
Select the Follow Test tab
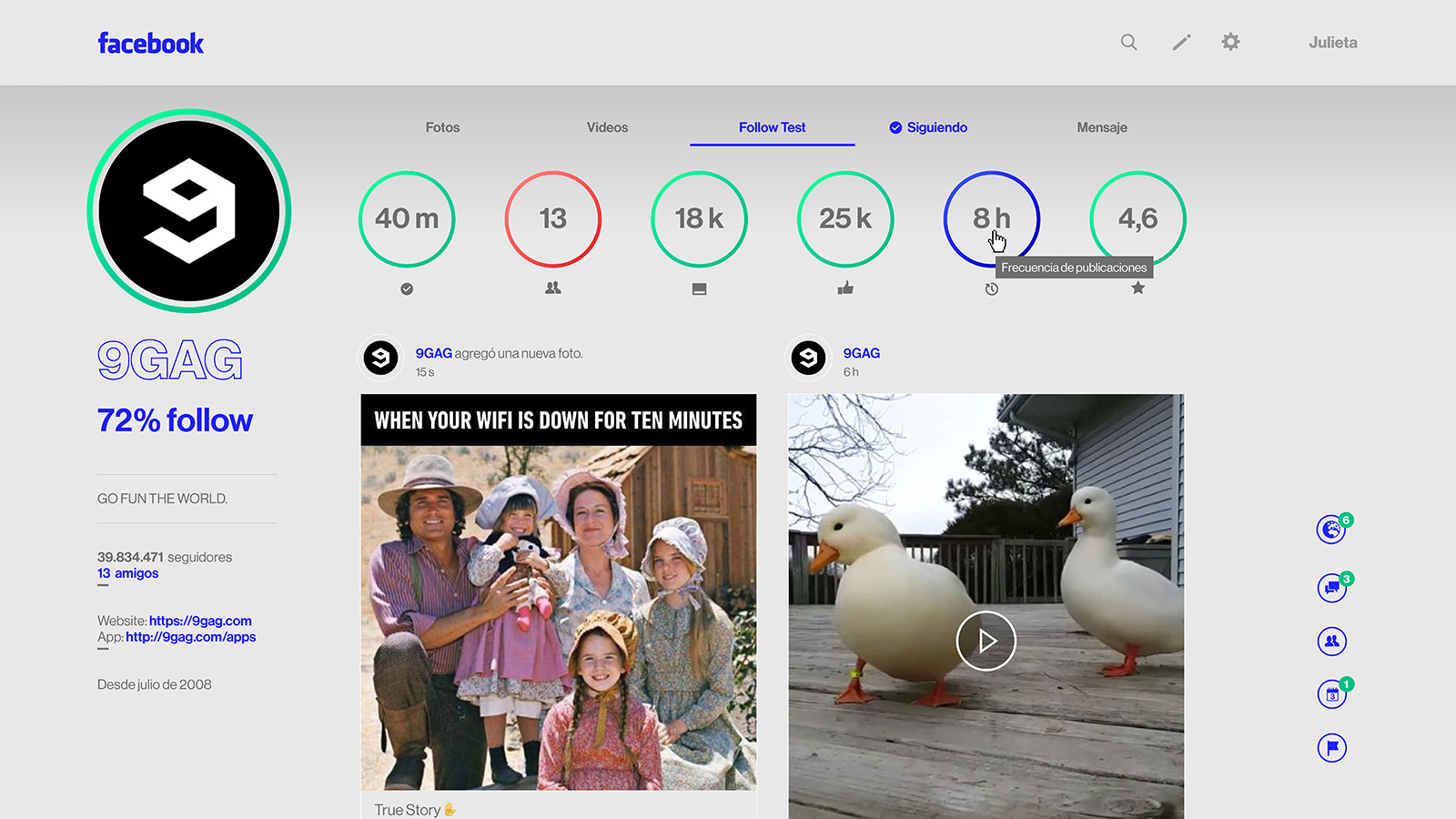tap(772, 127)
